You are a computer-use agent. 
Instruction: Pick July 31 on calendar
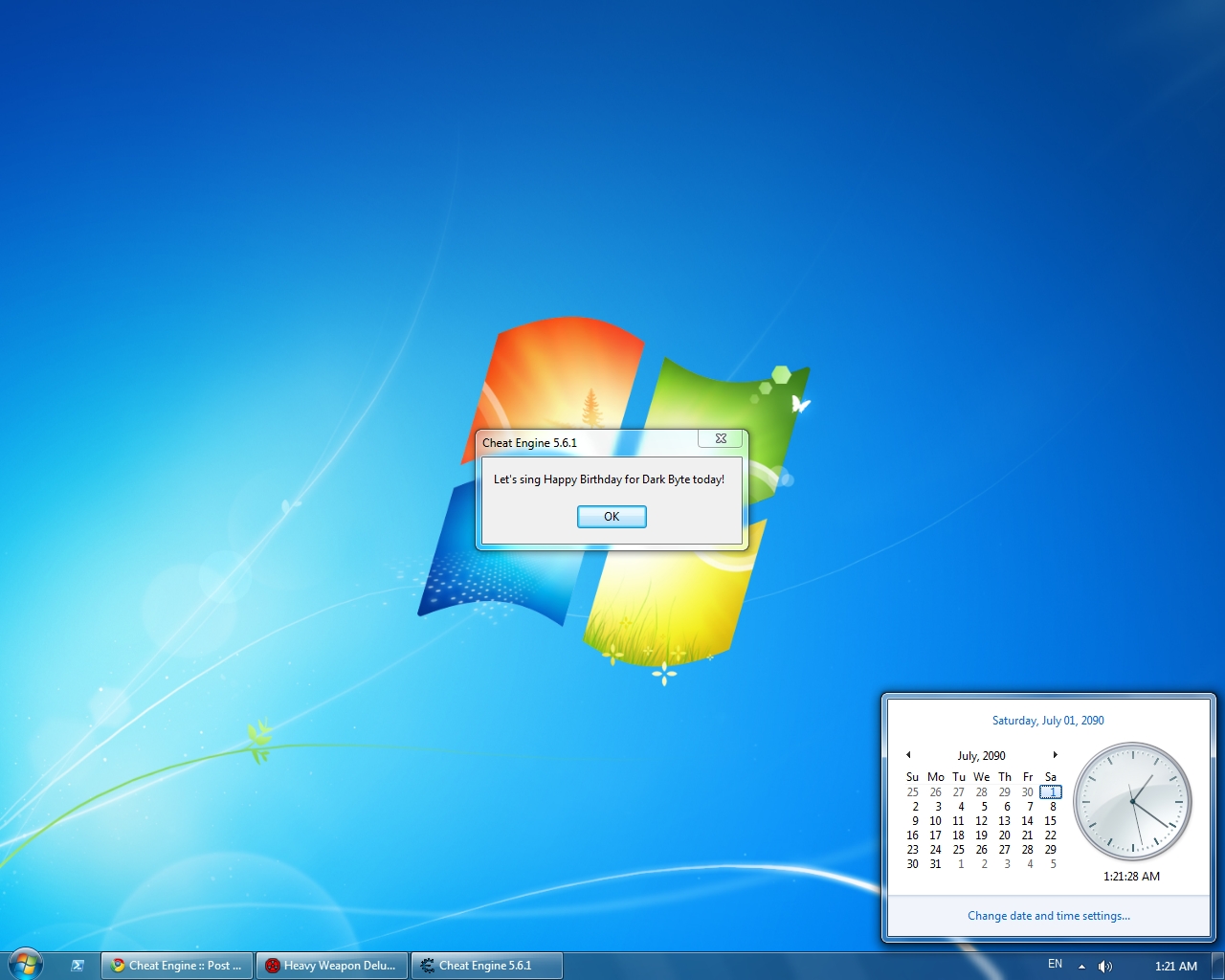[x=935, y=864]
